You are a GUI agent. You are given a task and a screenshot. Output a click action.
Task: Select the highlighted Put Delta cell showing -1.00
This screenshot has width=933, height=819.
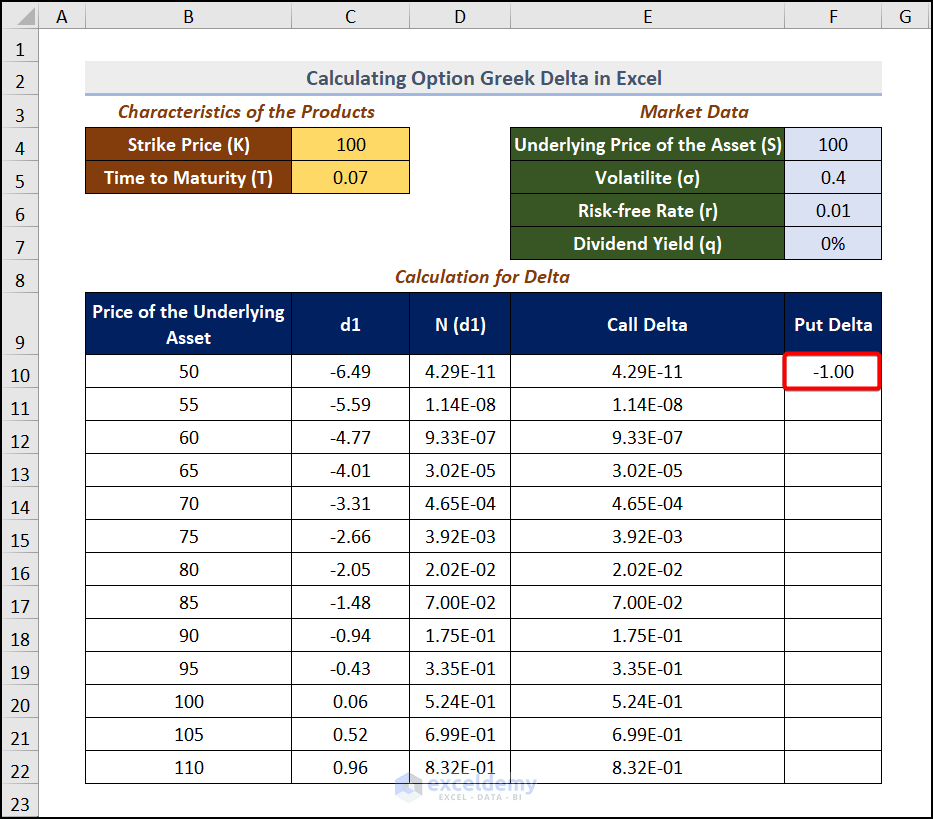833,371
